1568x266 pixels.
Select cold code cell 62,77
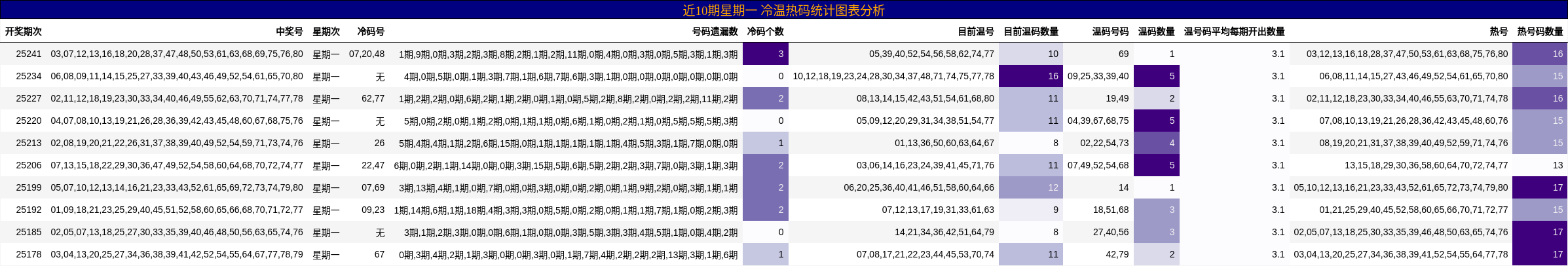373,98
